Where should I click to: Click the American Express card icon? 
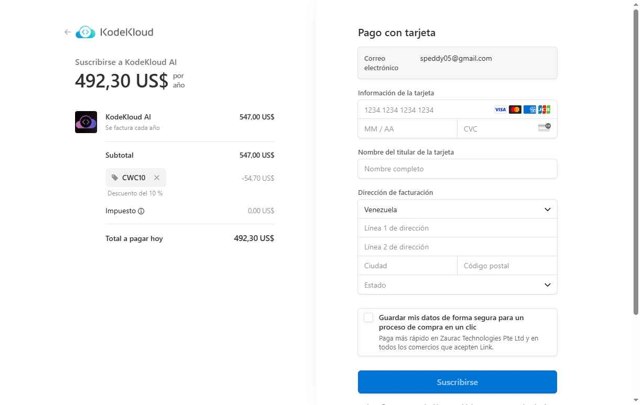pos(529,109)
